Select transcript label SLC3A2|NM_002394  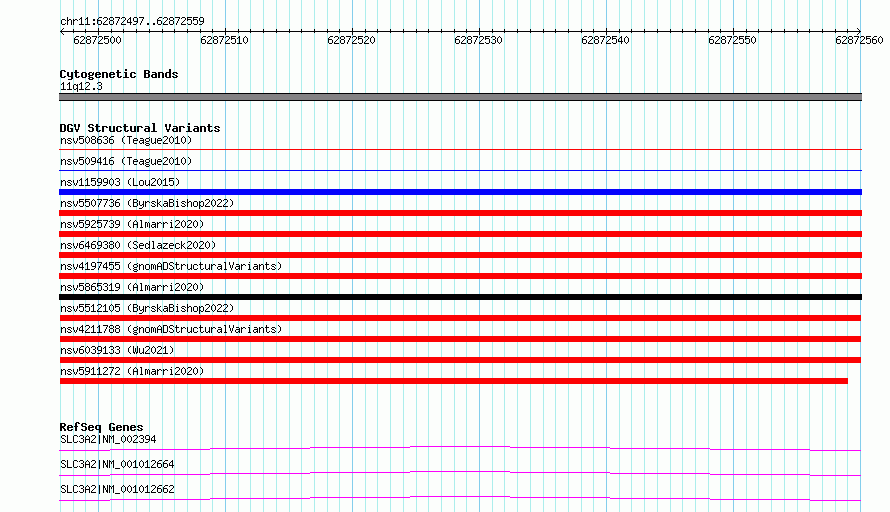(x=108, y=439)
